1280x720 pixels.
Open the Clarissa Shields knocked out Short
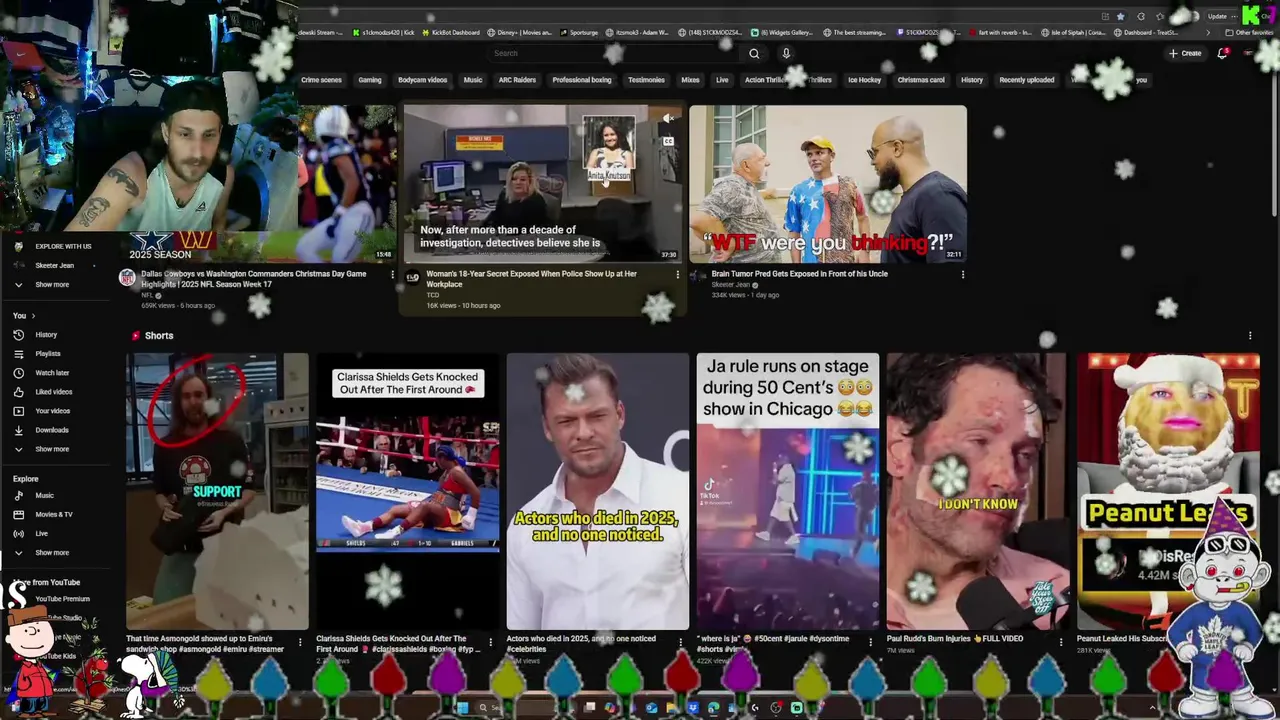pos(407,491)
